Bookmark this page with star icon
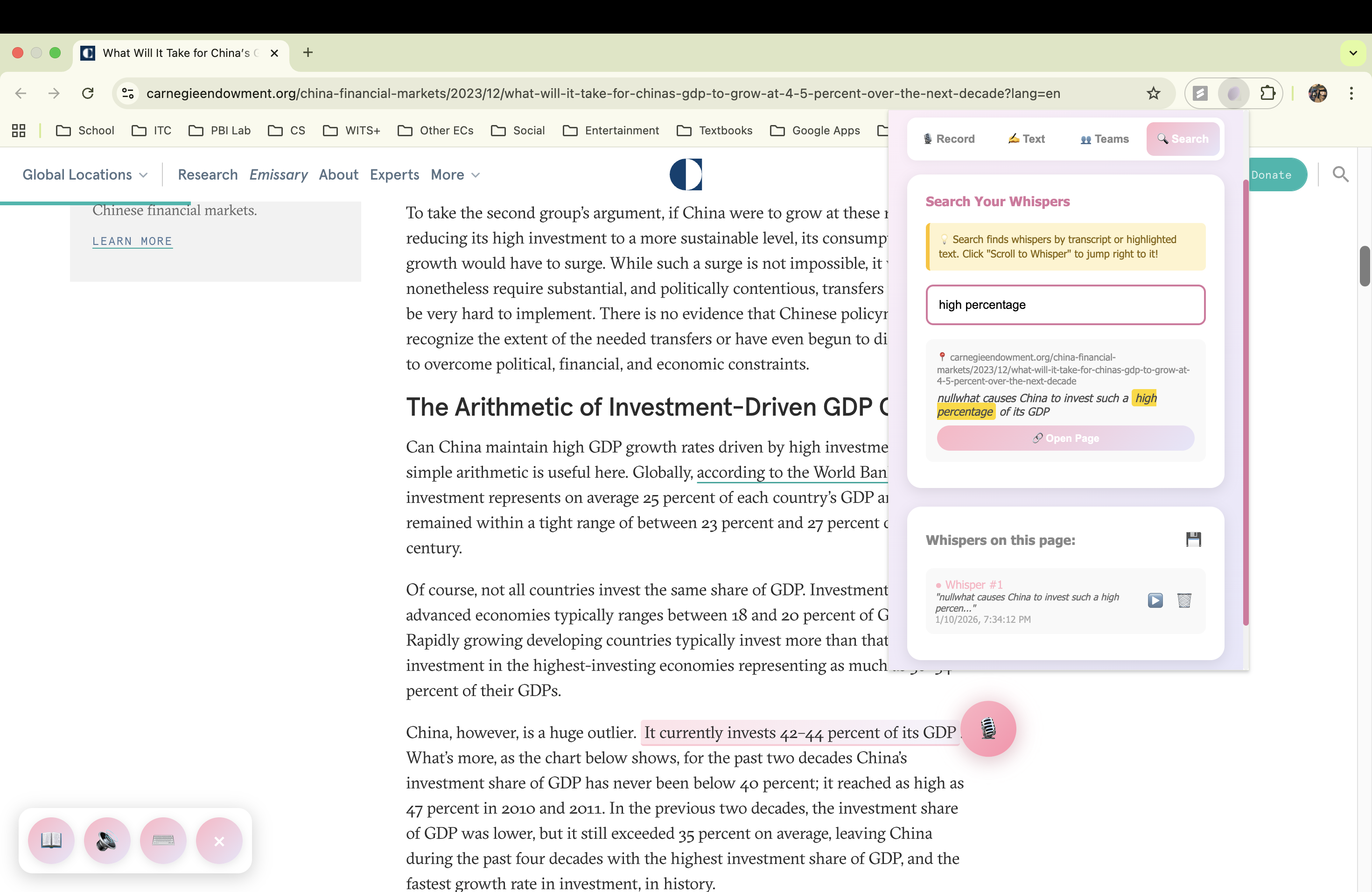The height and width of the screenshot is (892, 1372). (1153, 93)
